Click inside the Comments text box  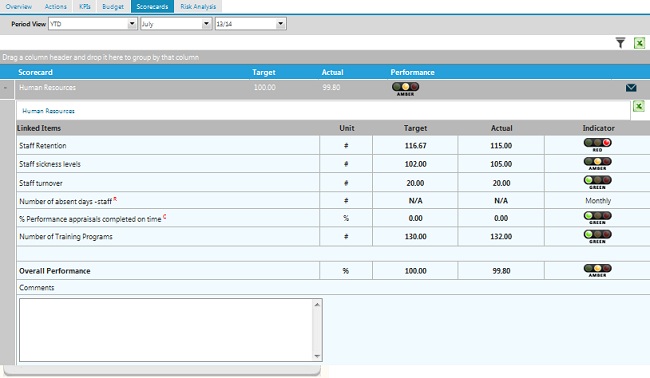[166, 330]
